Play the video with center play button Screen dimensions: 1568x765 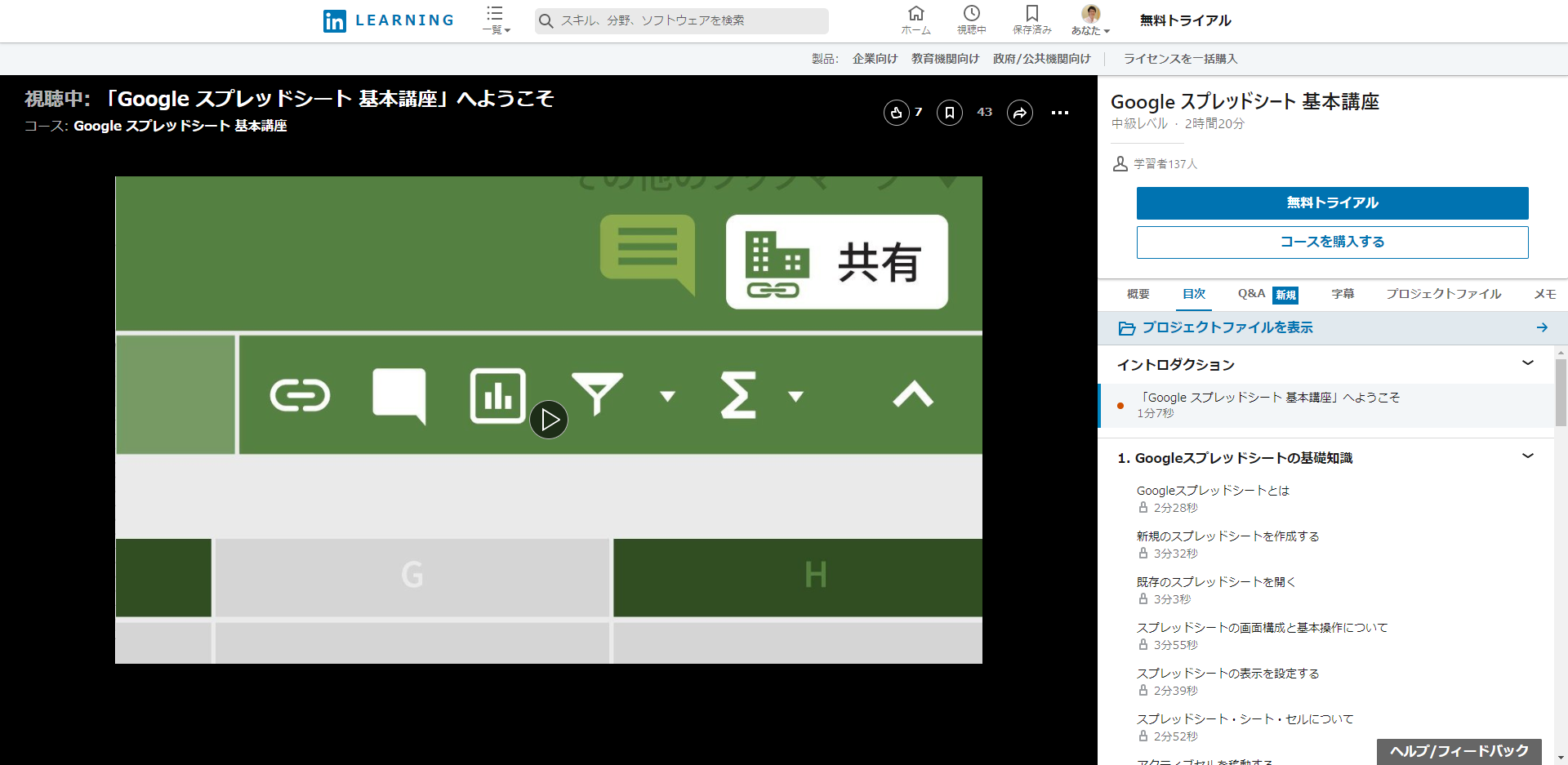coord(549,420)
